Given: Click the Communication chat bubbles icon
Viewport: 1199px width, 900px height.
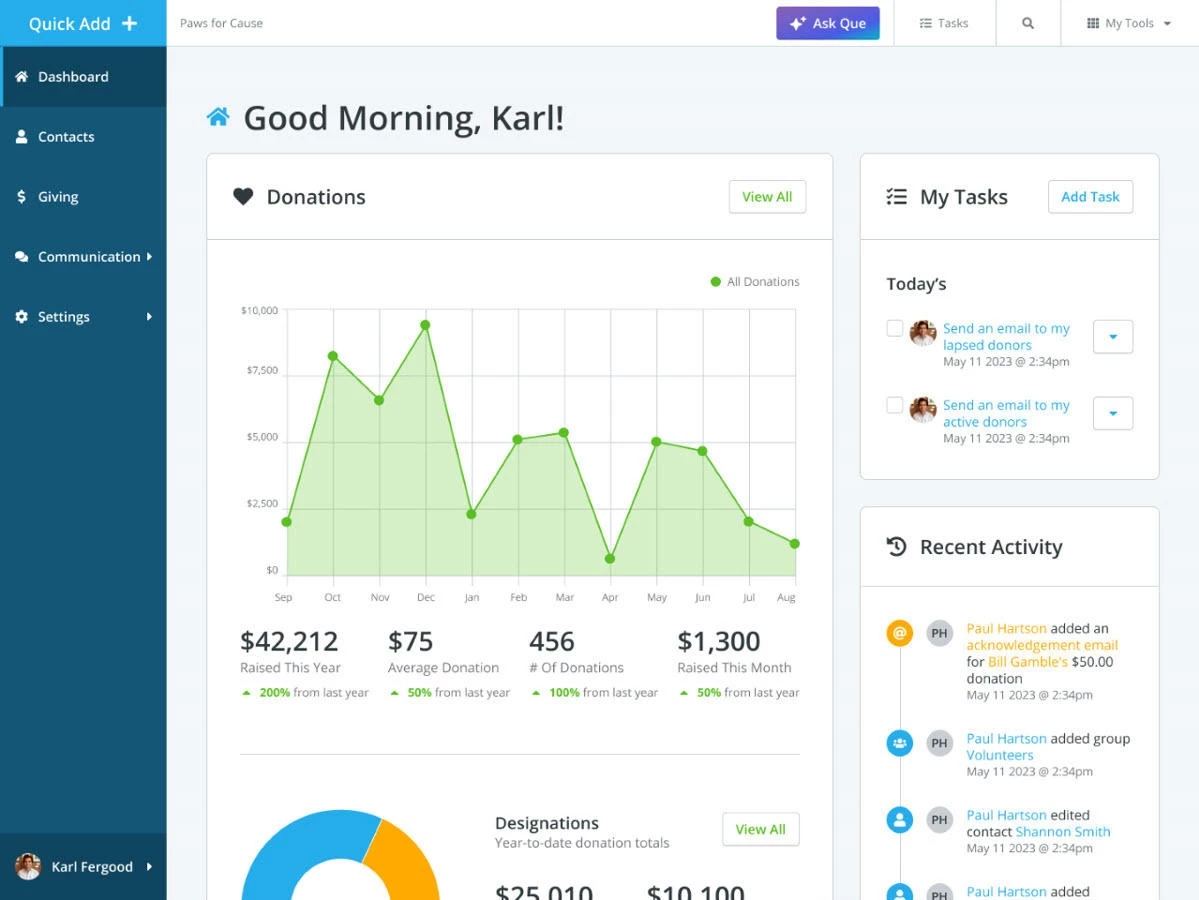Looking at the screenshot, I should tap(21, 257).
